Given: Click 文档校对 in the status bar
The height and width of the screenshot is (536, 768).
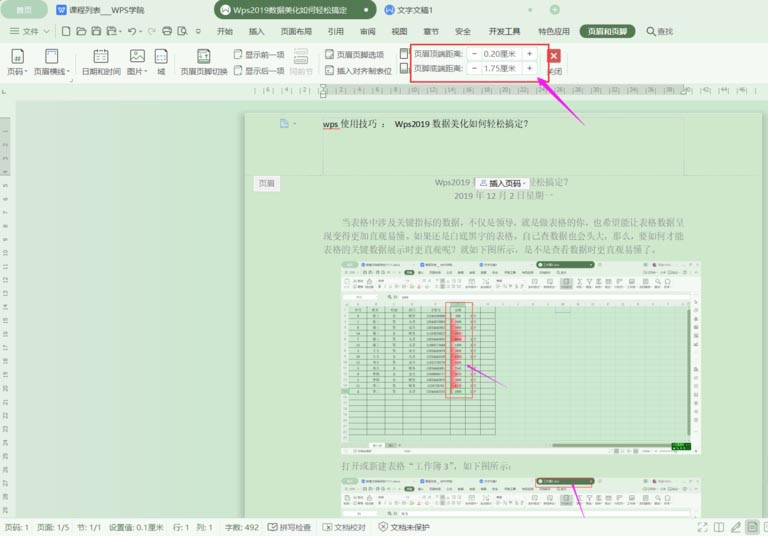Looking at the screenshot, I should point(344,527).
